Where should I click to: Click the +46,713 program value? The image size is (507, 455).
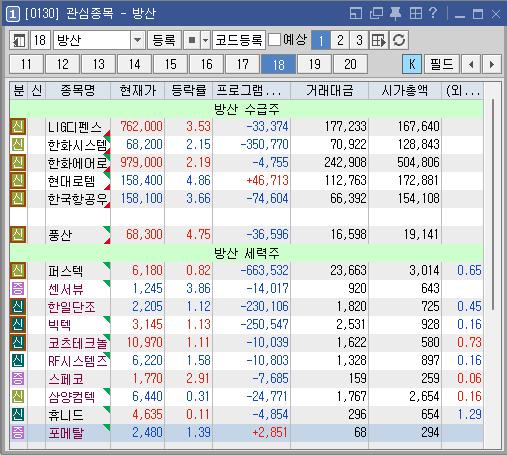[x=267, y=181]
